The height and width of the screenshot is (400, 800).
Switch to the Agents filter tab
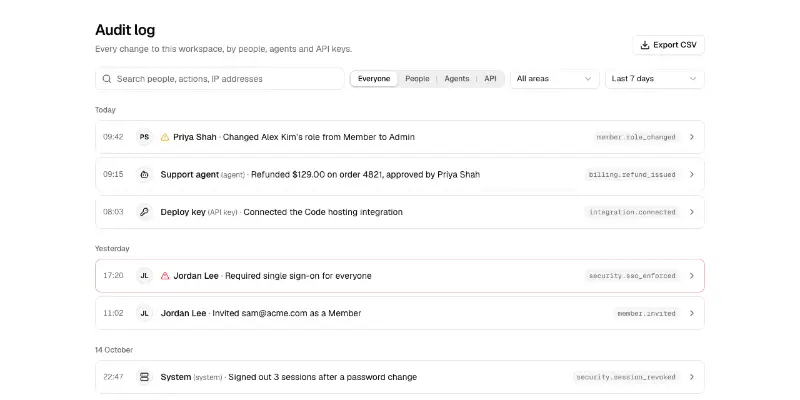pyautogui.click(x=457, y=79)
